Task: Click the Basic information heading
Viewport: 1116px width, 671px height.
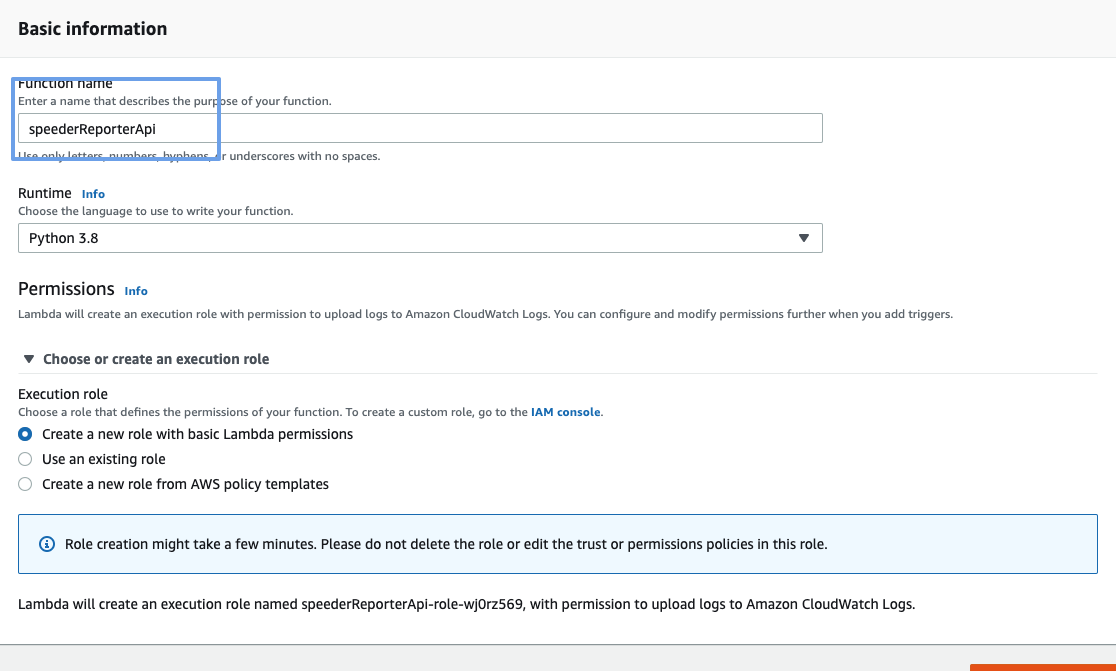Action: (x=93, y=28)
